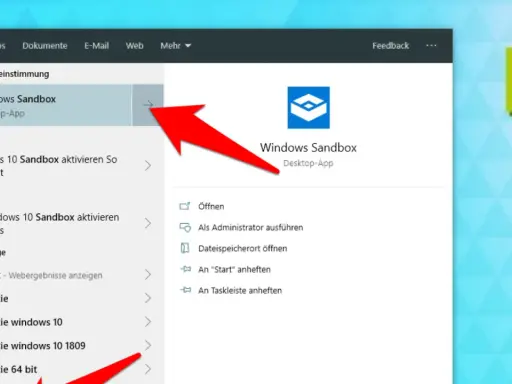The width and height of the screenshot is (512, 384).
Task: Click the pin icon beside An "Start" anheften
Action: (x=186, y=269)
